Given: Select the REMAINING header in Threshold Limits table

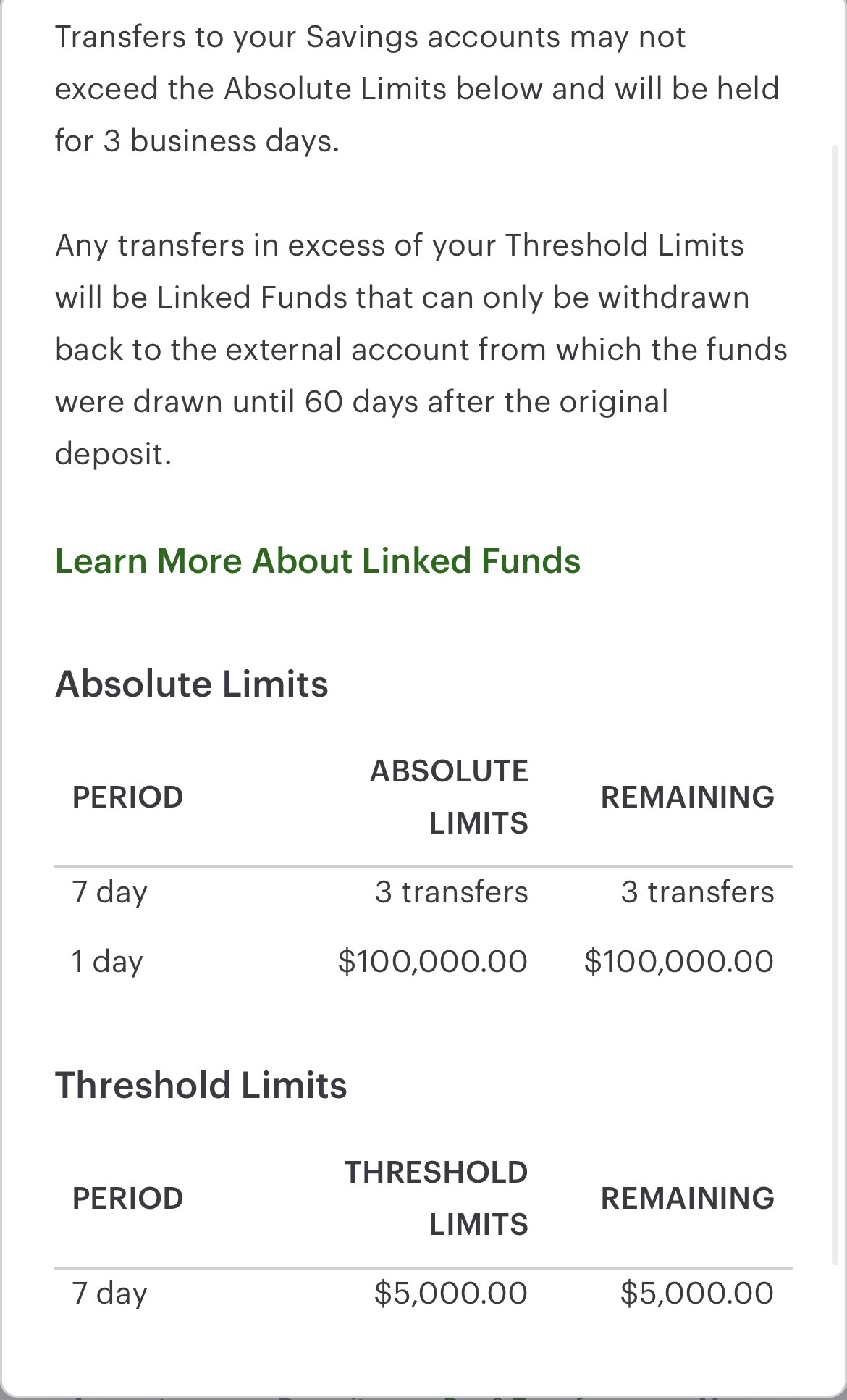Looking at the screenshot, I should tap(687, 1199).
